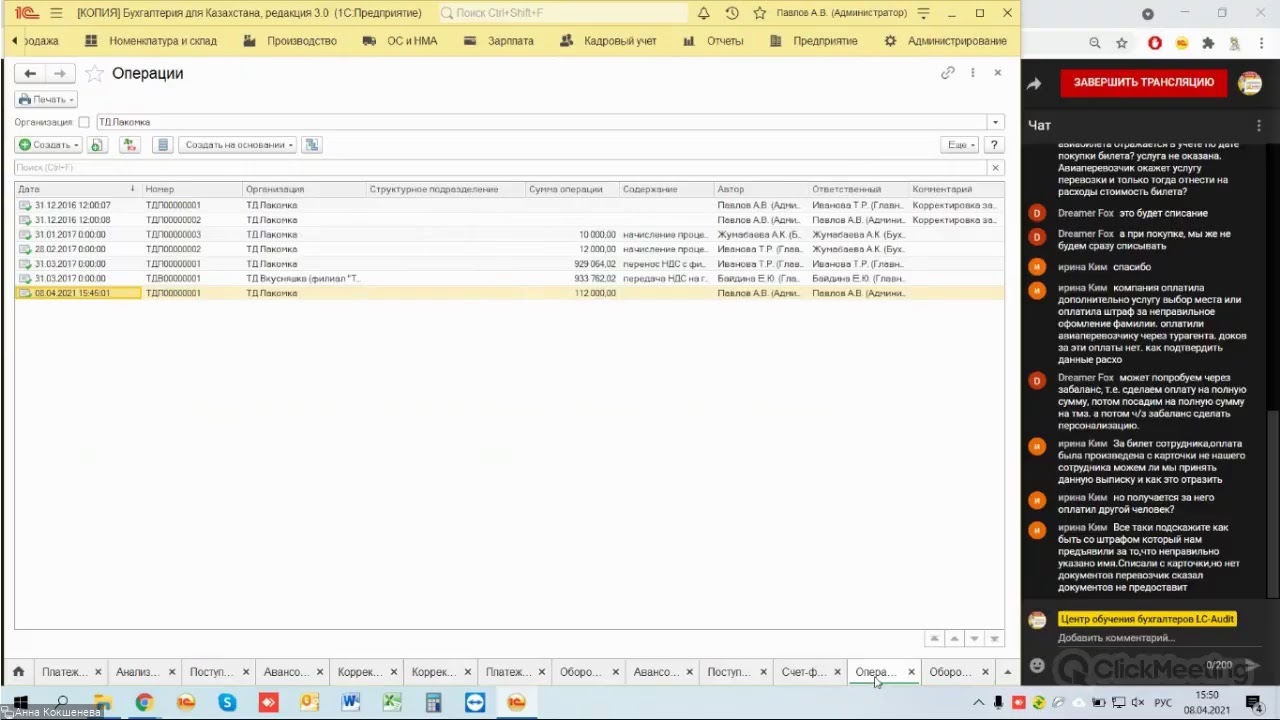1280x720 pixels.
Task: Add Операции to favorites with the star
Action: click(94, 73)
